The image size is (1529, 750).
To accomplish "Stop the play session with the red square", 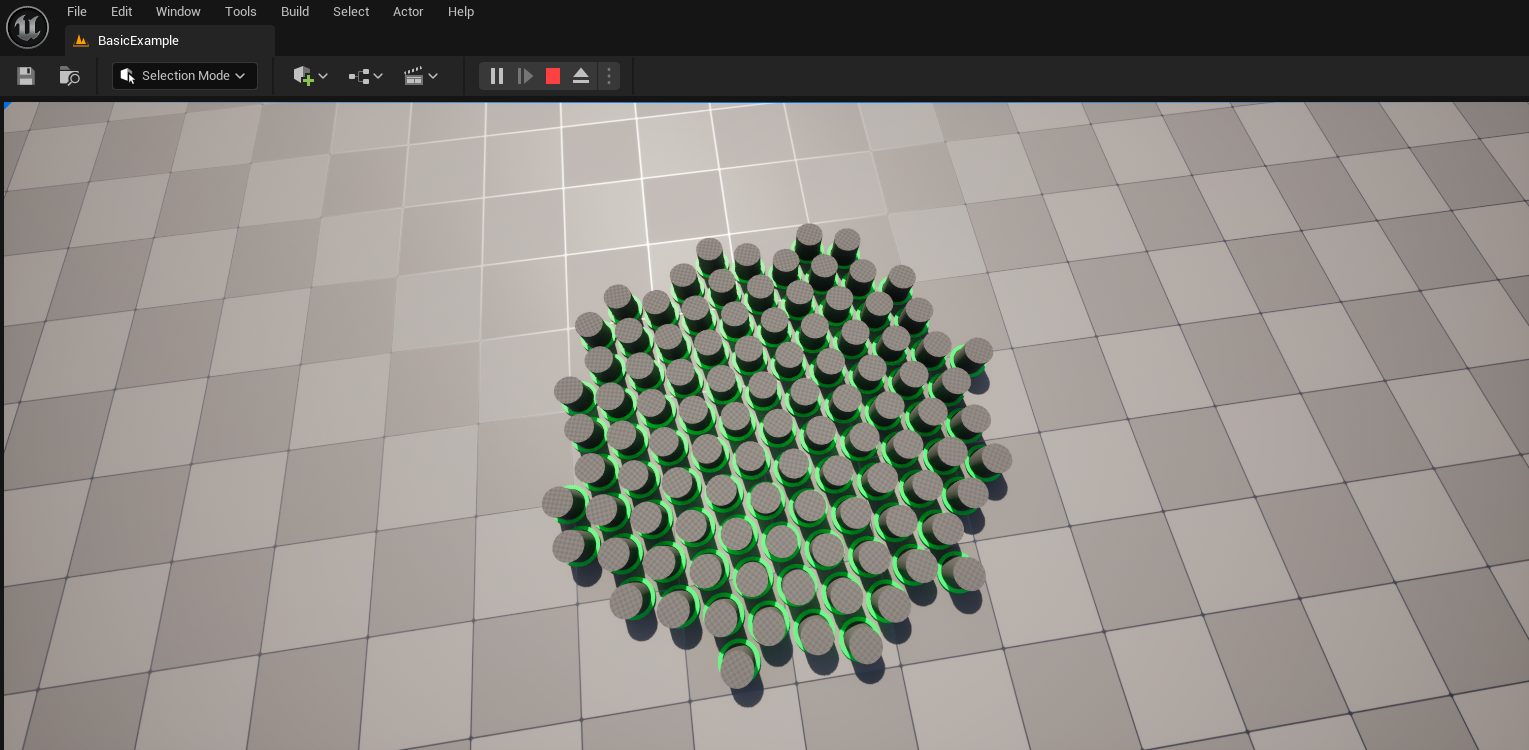I will tap(553, 76).
